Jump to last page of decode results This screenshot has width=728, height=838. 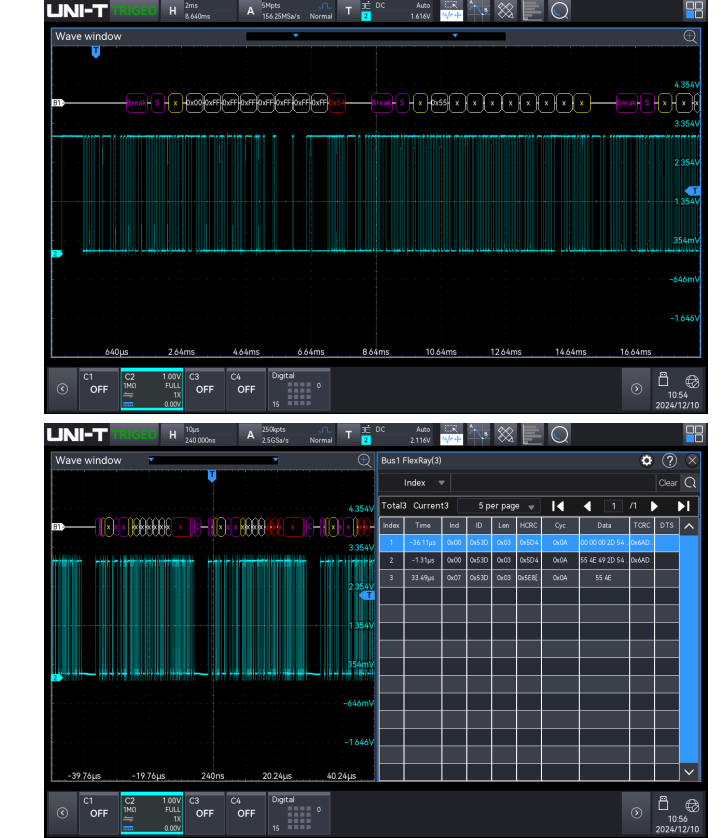point(684,506)
